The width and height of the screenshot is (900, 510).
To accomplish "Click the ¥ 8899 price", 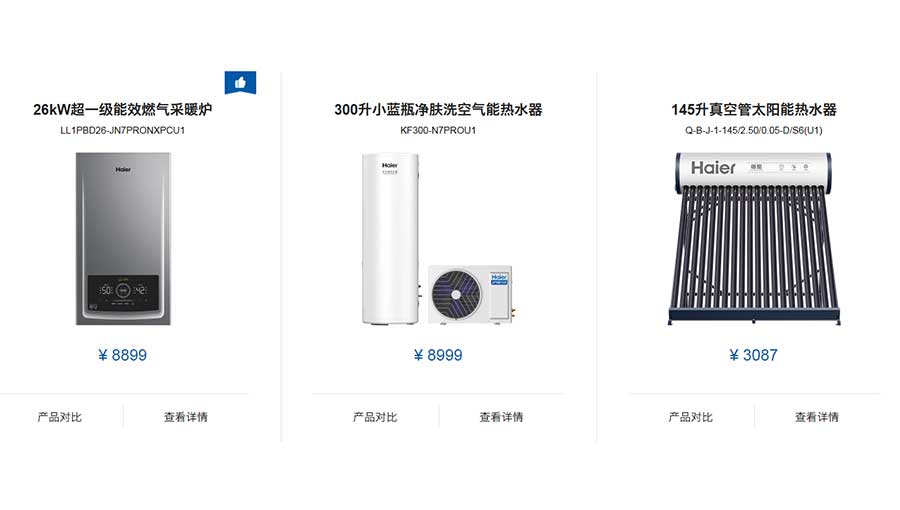I will click(x=122, y=355).
